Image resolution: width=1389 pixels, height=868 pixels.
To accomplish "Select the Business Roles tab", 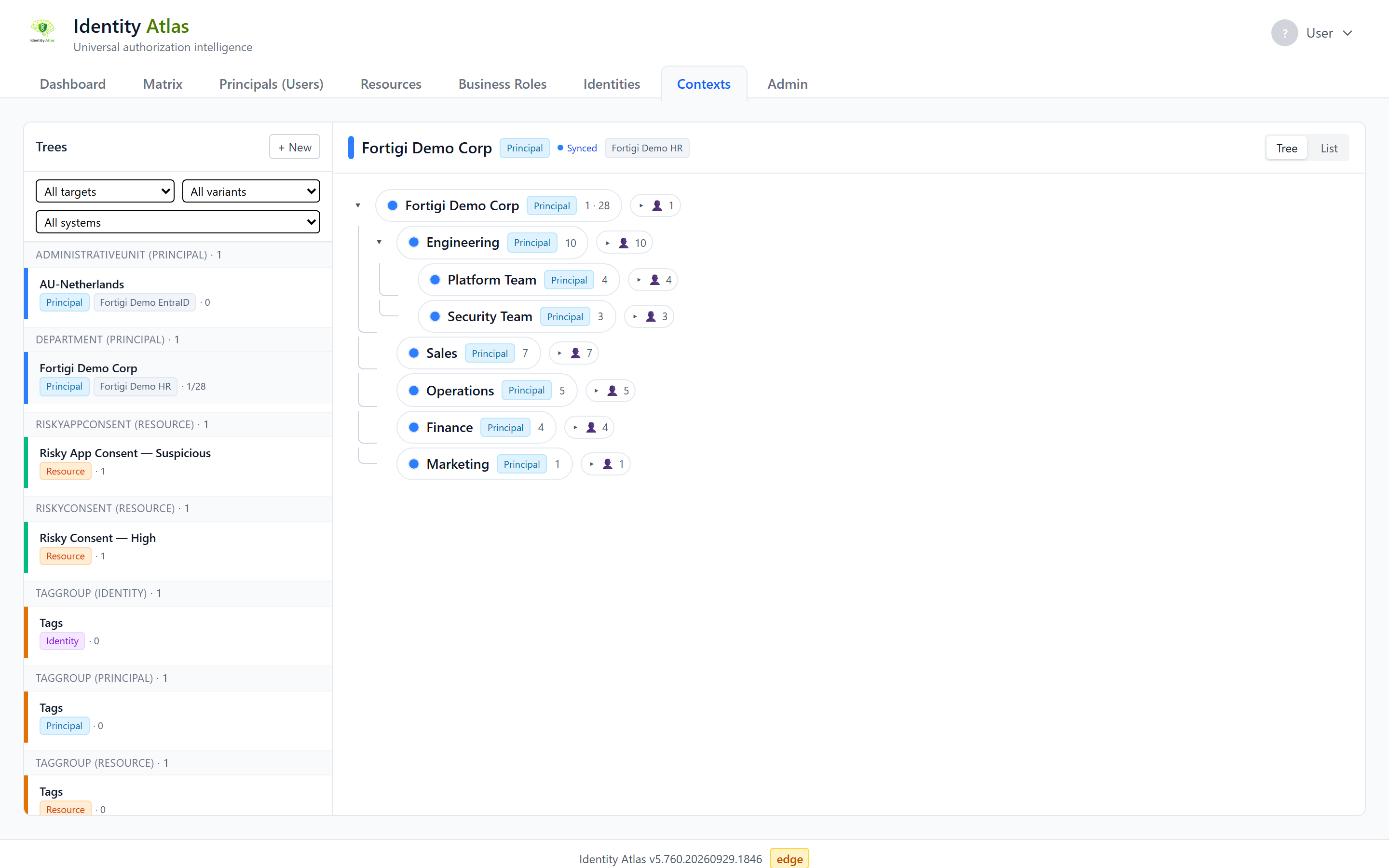I will pyautogui.click(x=502, y=84).
